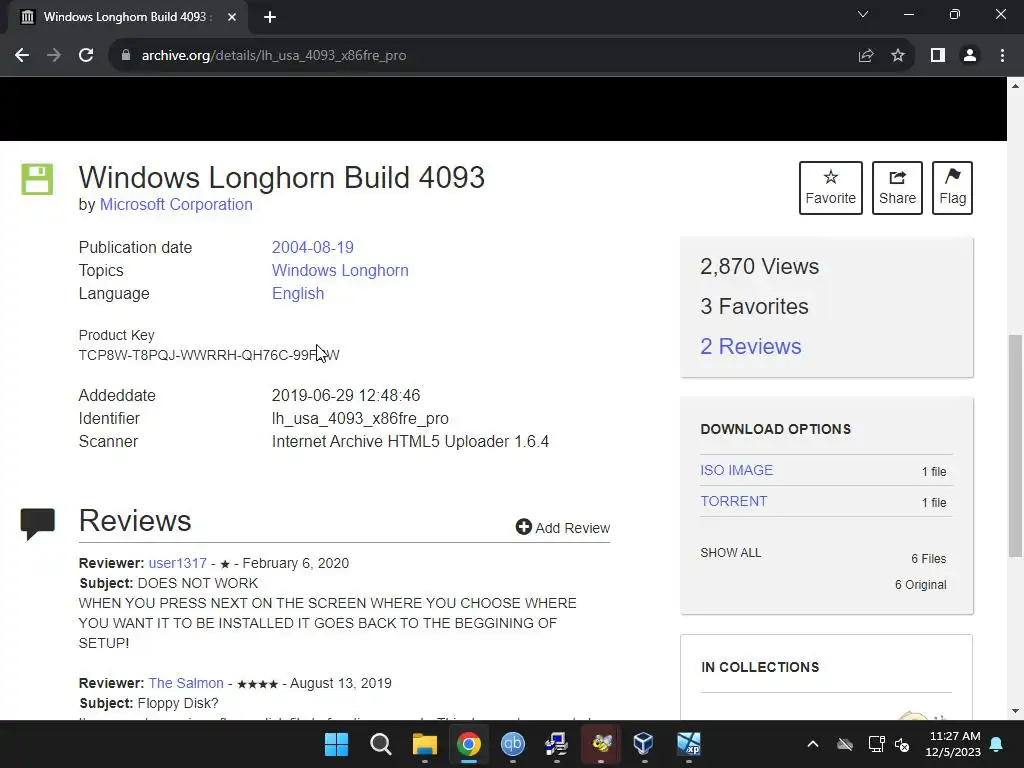
Task: Click the scrollbar down arrow
Action: pos(1015,711)
